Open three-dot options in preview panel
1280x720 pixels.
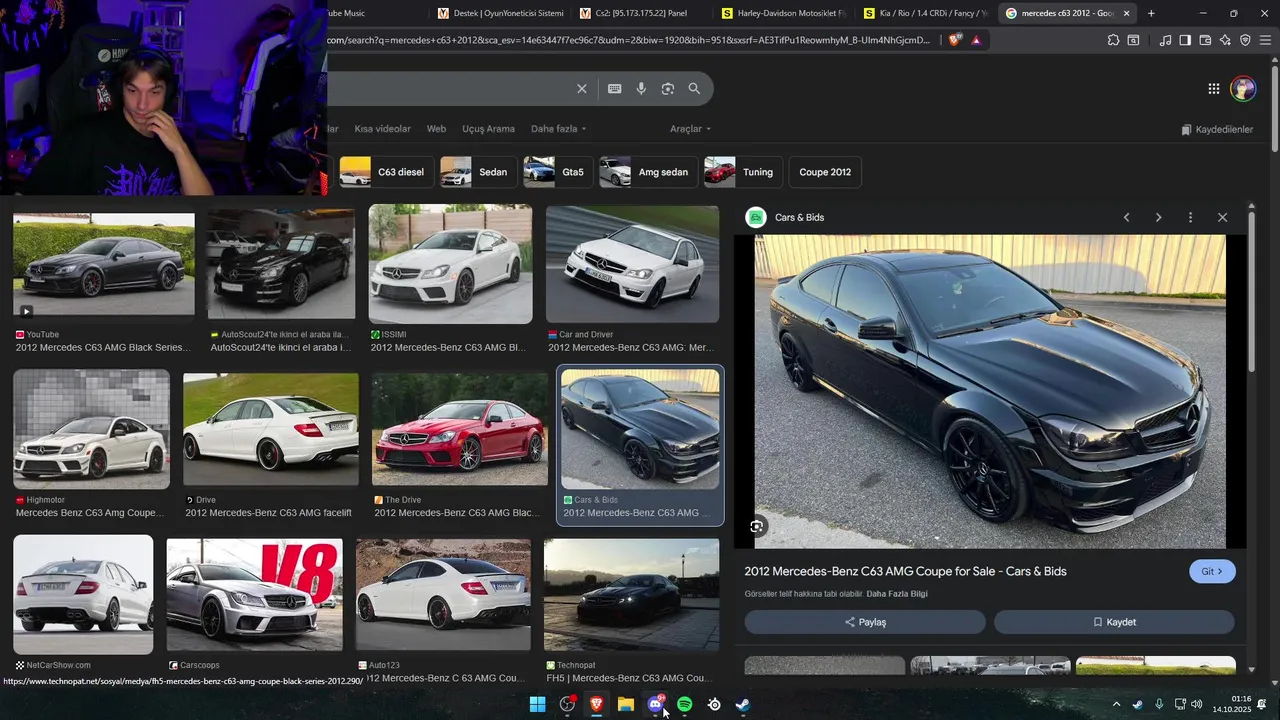1190,217
